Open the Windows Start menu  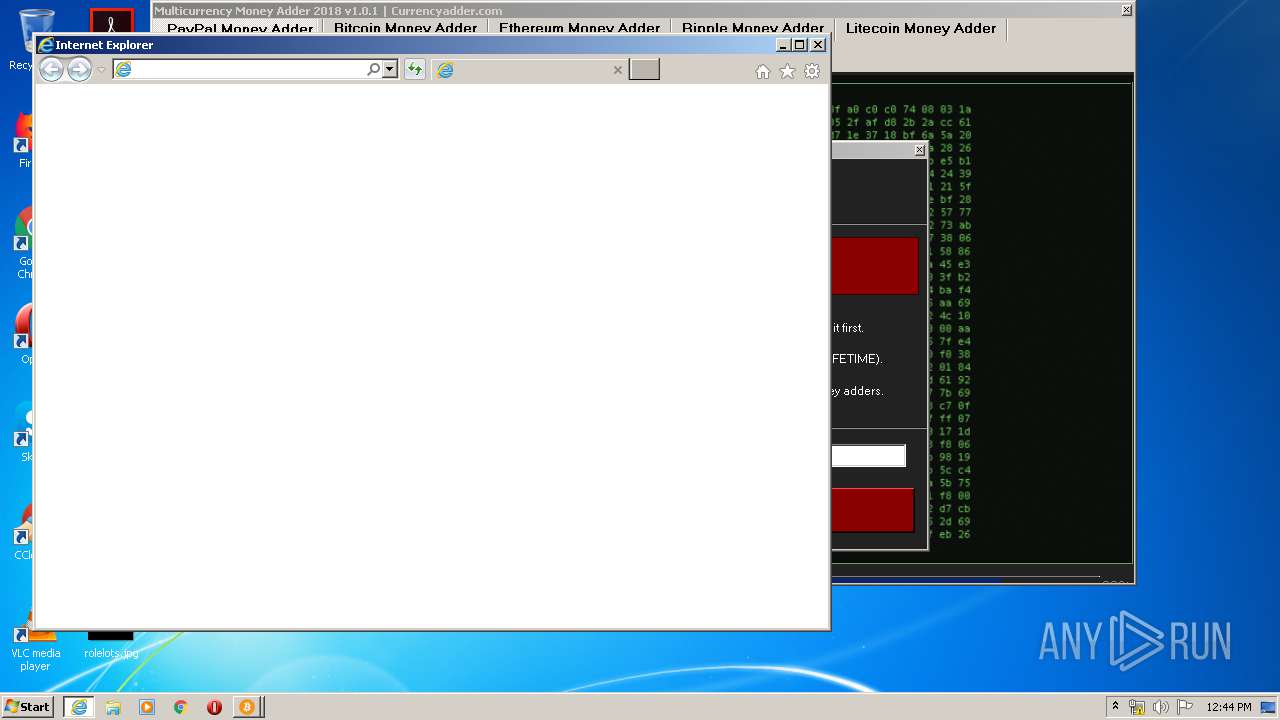click(x=28, y=706)
